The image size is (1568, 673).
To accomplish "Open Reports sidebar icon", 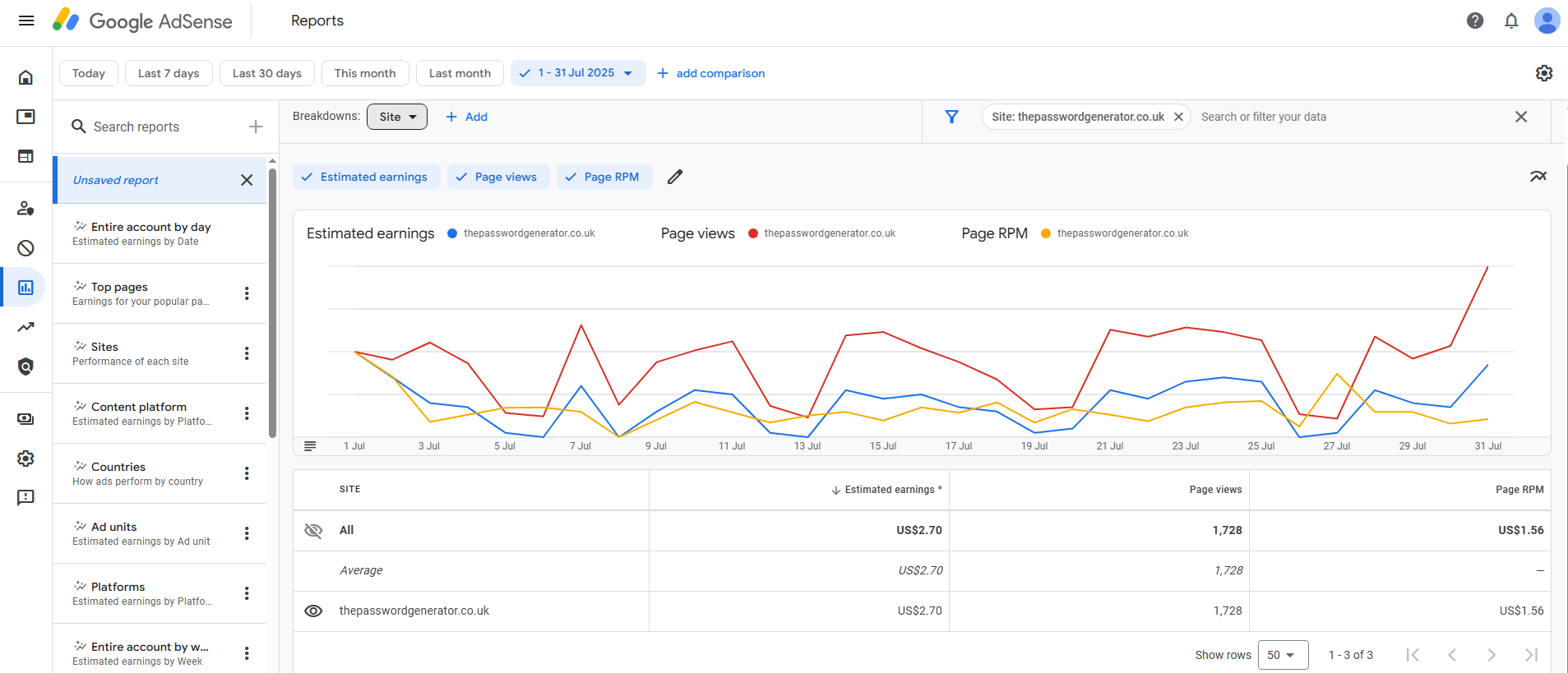I will click(x=25, y=288).
